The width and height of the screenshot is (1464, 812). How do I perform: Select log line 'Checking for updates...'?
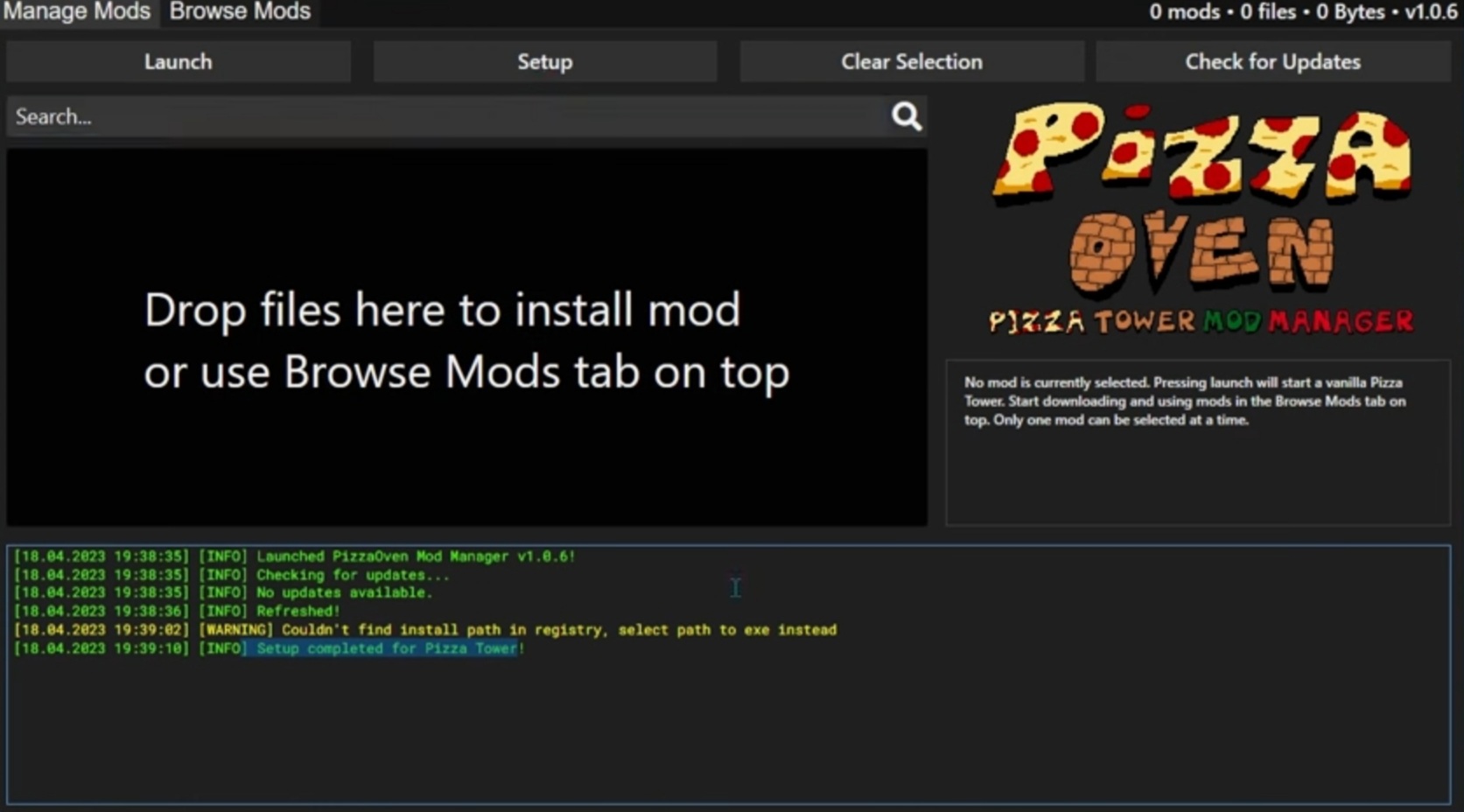click(x=232, y=575)
